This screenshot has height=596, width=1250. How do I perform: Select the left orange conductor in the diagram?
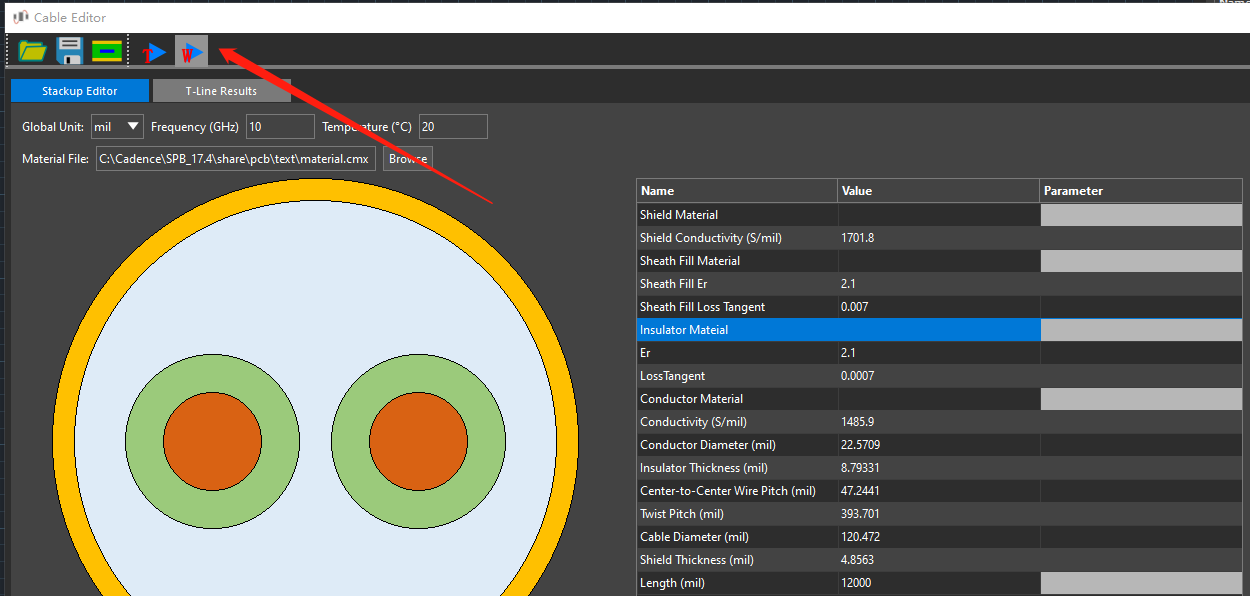[x=212, y=442]
